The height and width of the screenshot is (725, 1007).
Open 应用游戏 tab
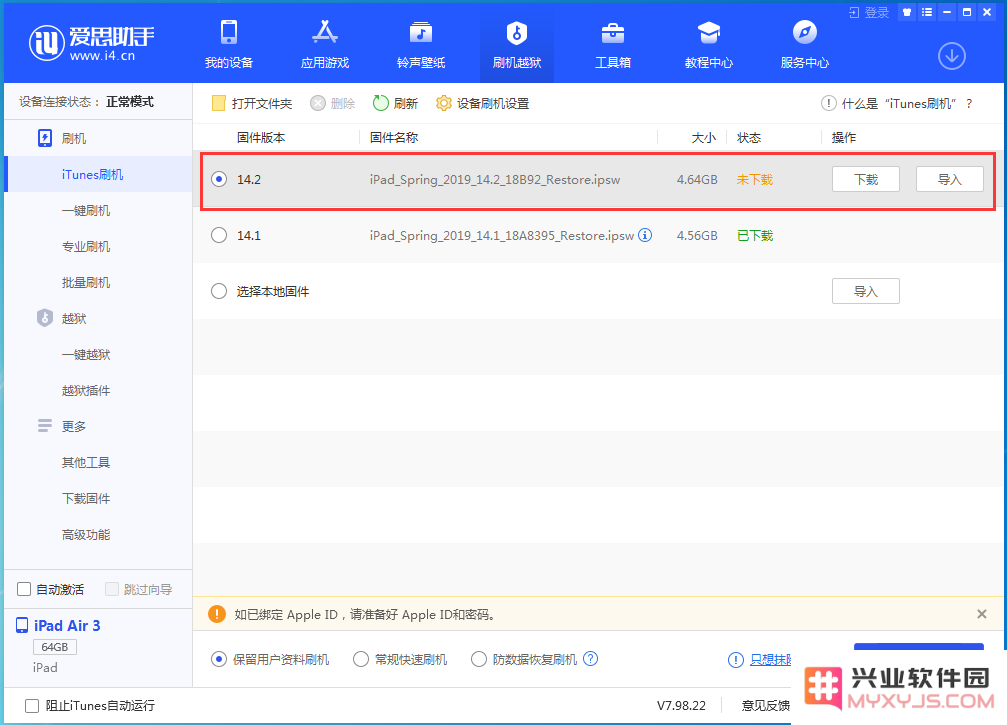[325, 44]
